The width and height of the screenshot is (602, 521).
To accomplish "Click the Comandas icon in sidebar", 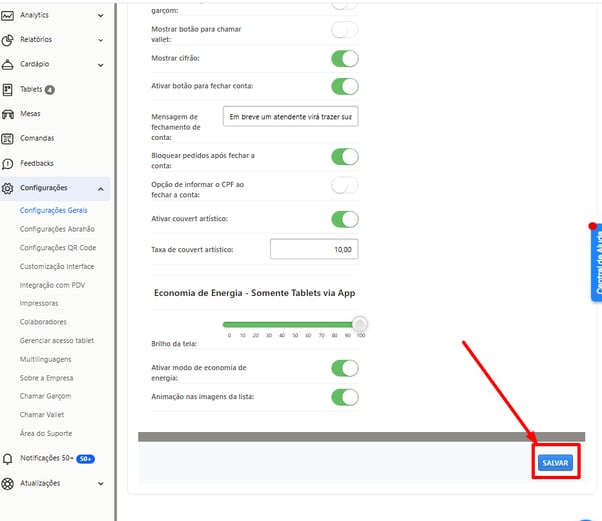I will pos(8,139).
